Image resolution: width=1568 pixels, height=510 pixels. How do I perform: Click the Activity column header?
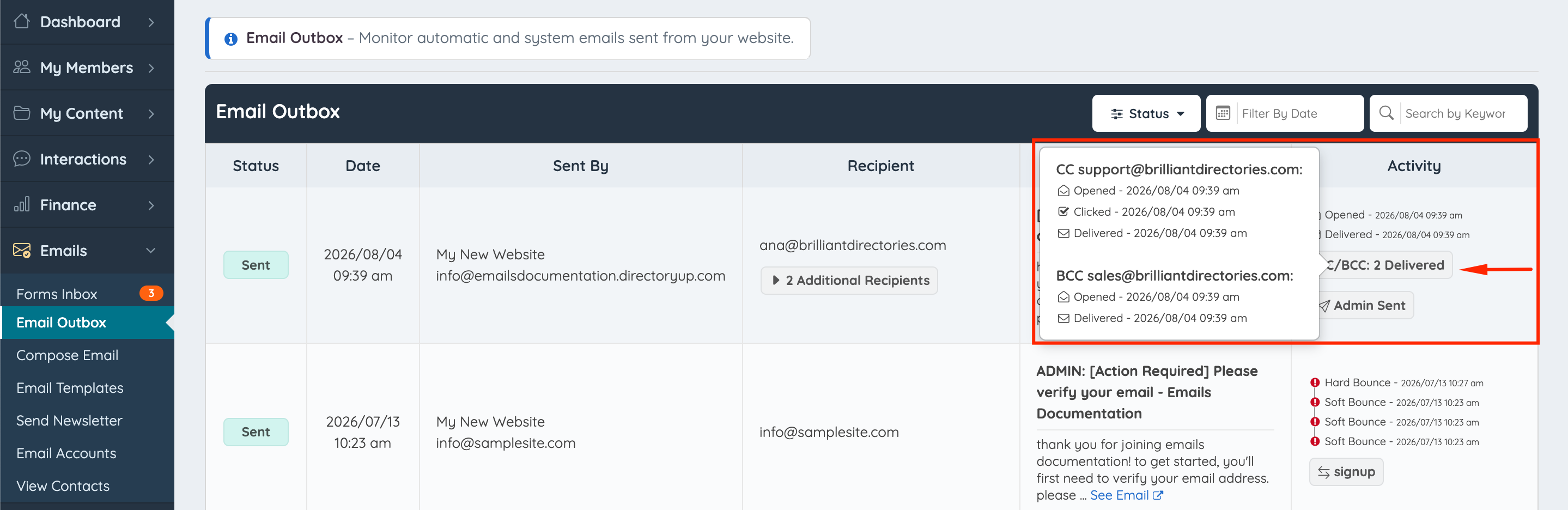(x=1414, y=166)
